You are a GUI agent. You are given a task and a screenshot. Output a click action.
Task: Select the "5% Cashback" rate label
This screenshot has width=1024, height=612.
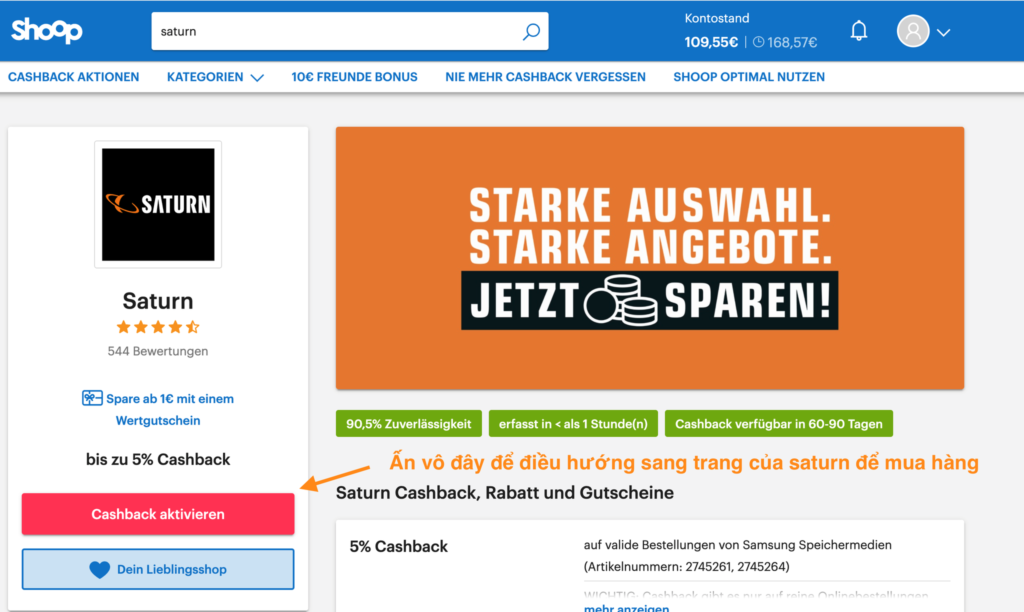(398, 546)
